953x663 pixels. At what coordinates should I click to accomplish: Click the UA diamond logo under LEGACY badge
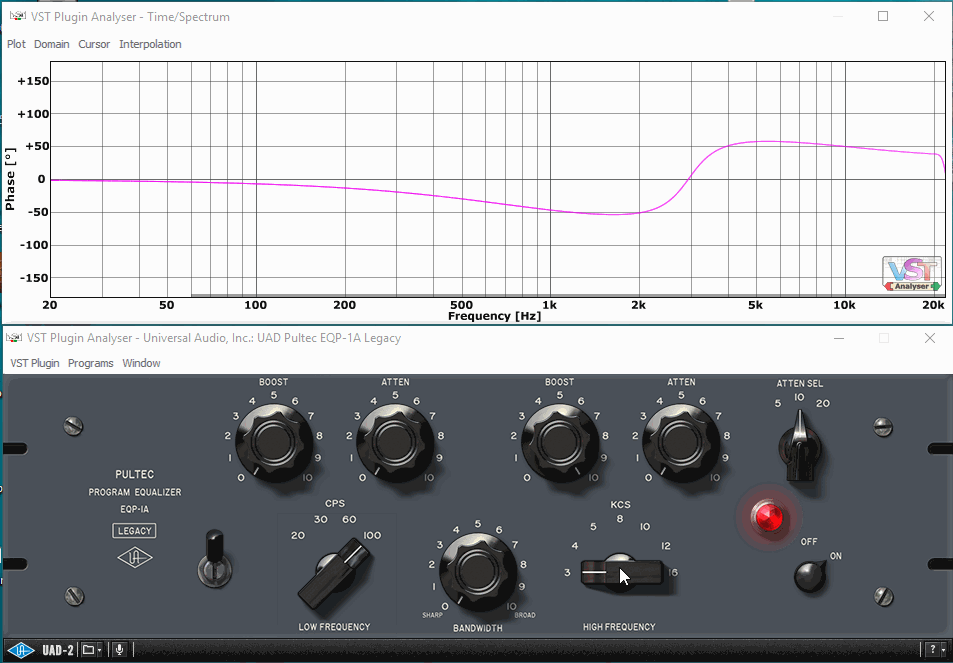click(135, 558)
